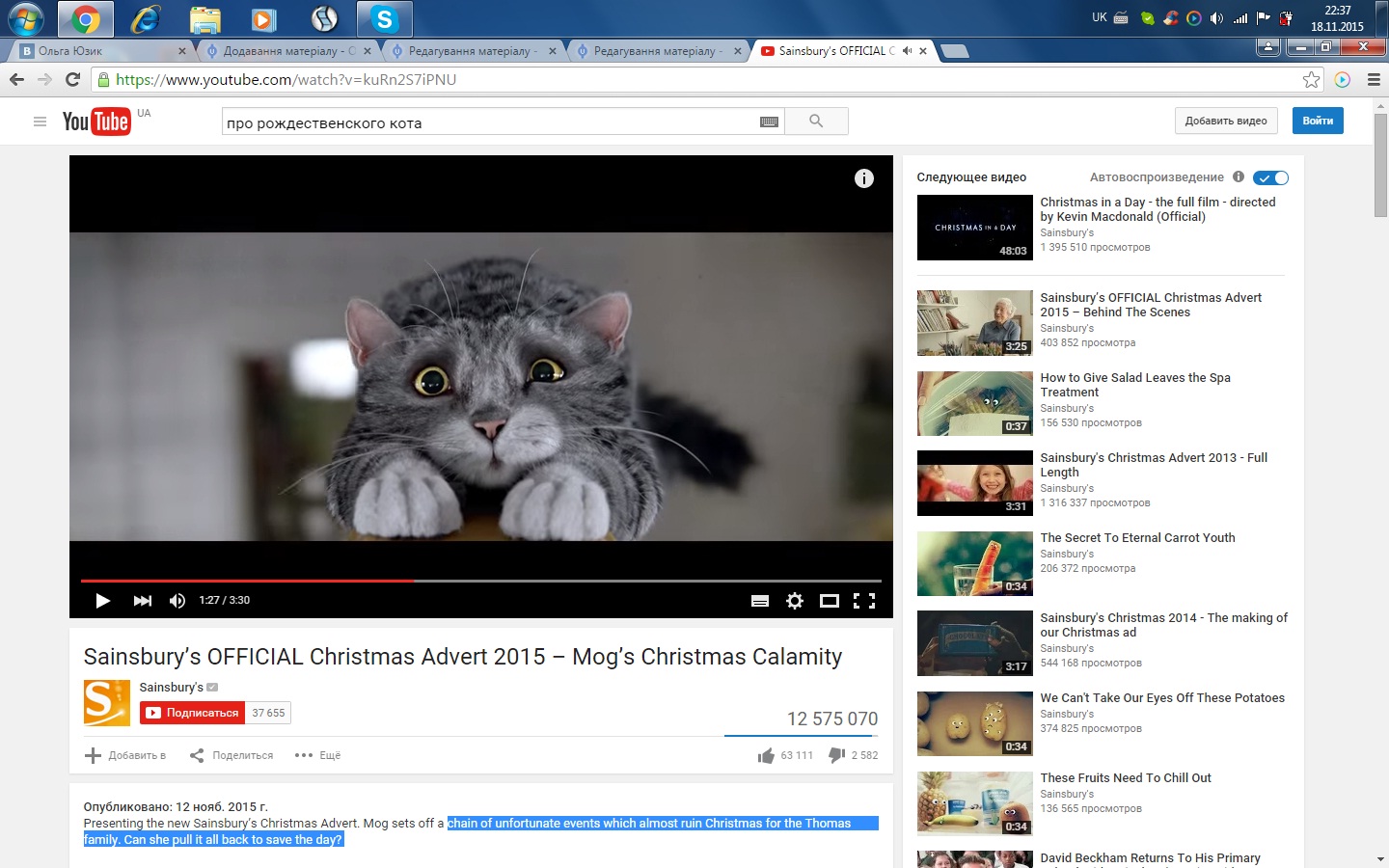Submit search with magnifier button

coord(816,121)
